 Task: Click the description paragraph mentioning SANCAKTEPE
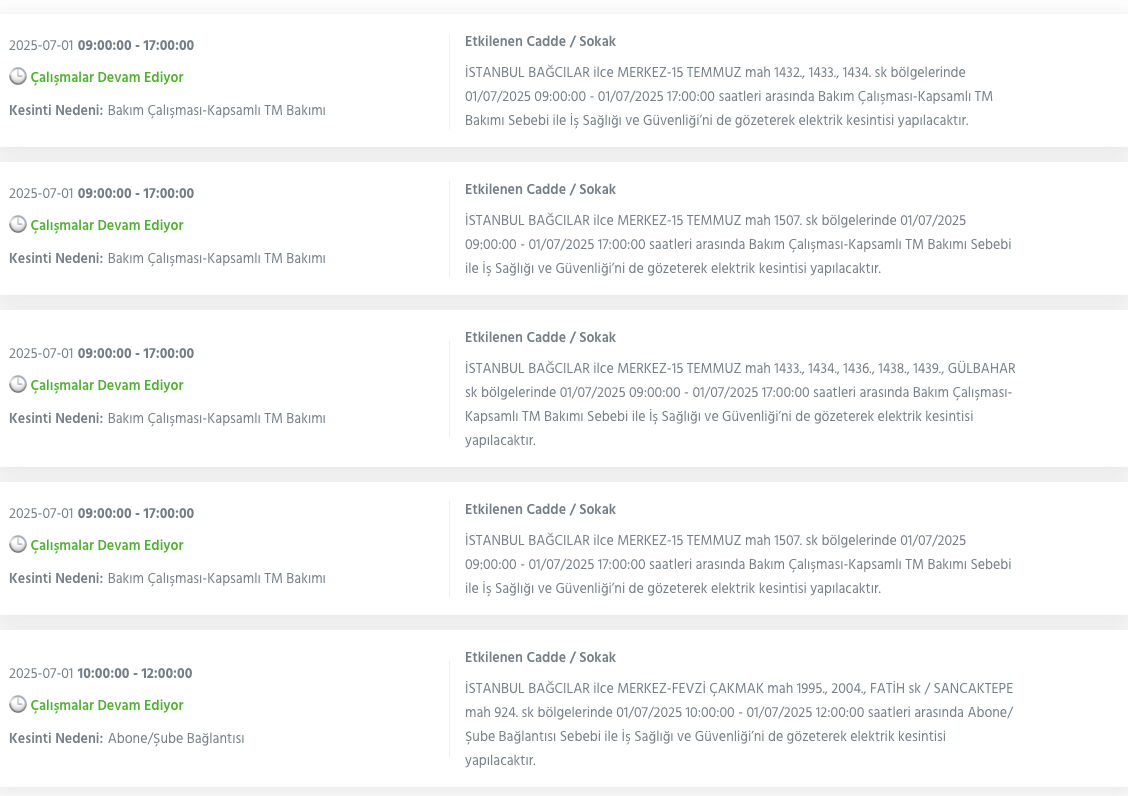739,724
